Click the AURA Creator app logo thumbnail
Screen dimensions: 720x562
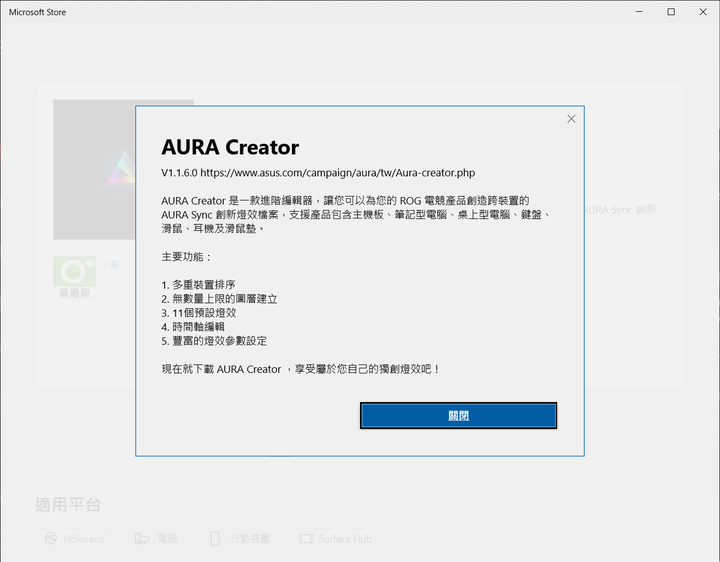(95, 169)
